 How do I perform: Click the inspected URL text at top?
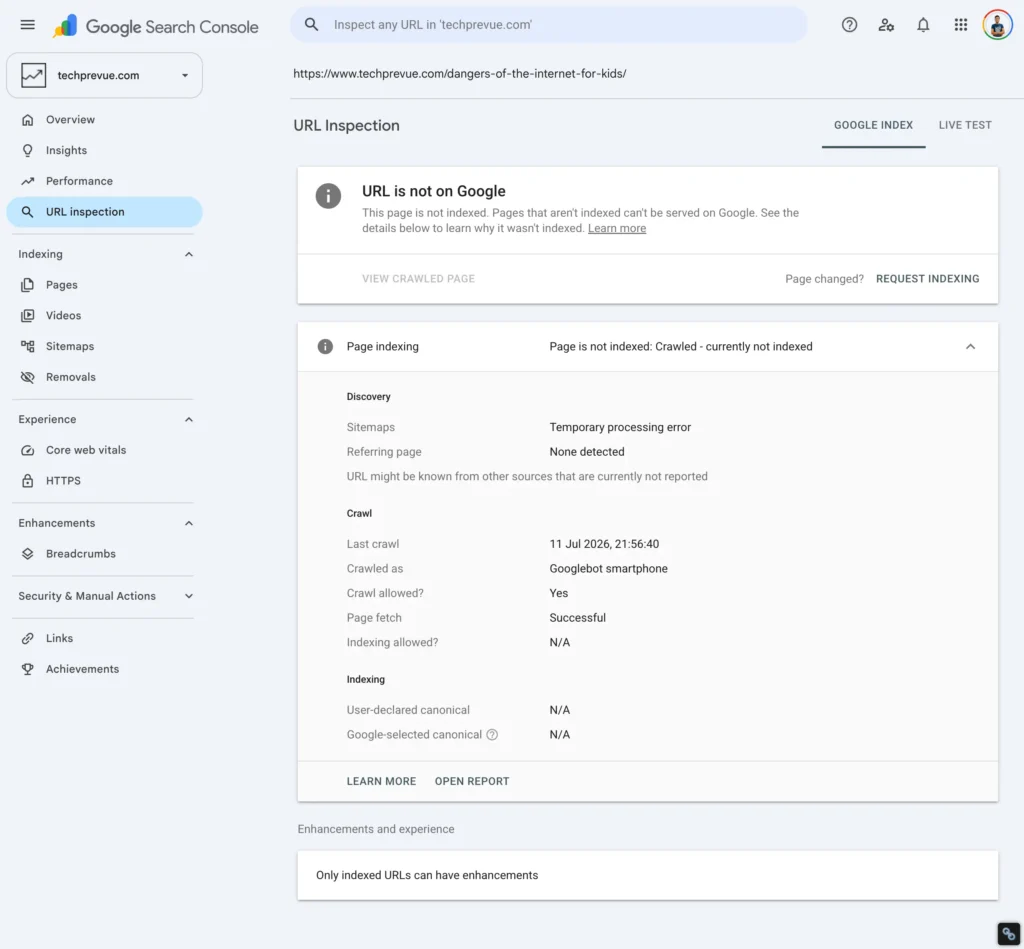click(460, 74)
